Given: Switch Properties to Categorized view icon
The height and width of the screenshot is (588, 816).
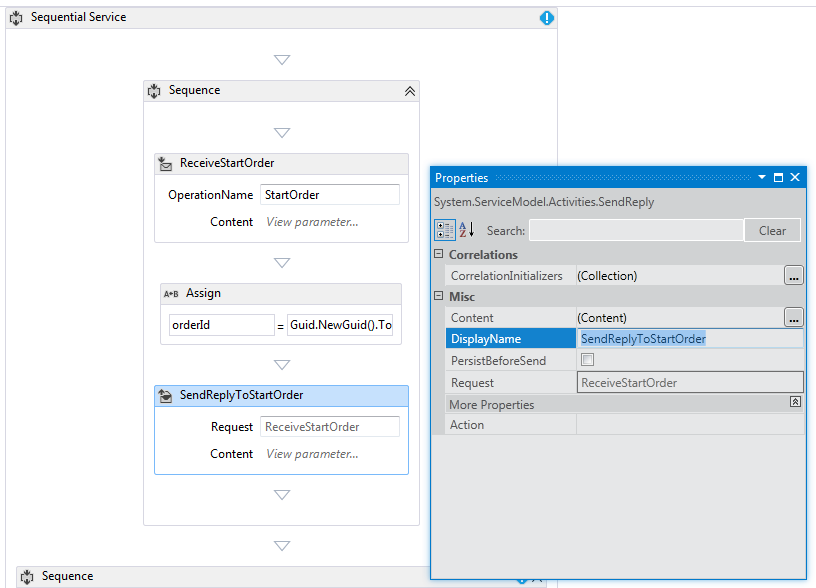Looking at the screenshot, I should coord(443,230).
